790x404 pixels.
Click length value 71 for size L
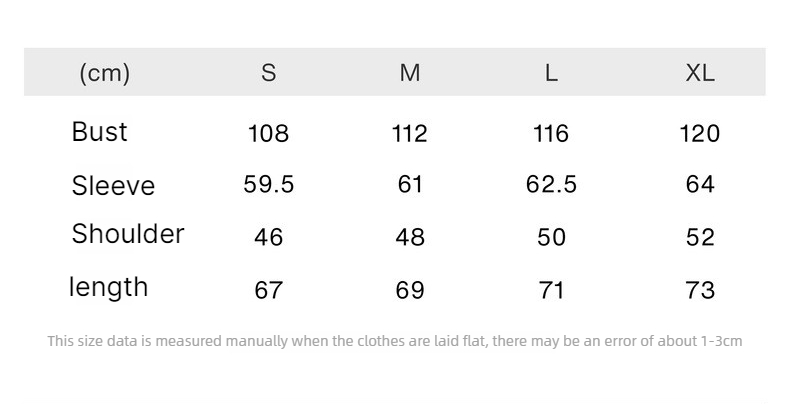tap(551, 290)
